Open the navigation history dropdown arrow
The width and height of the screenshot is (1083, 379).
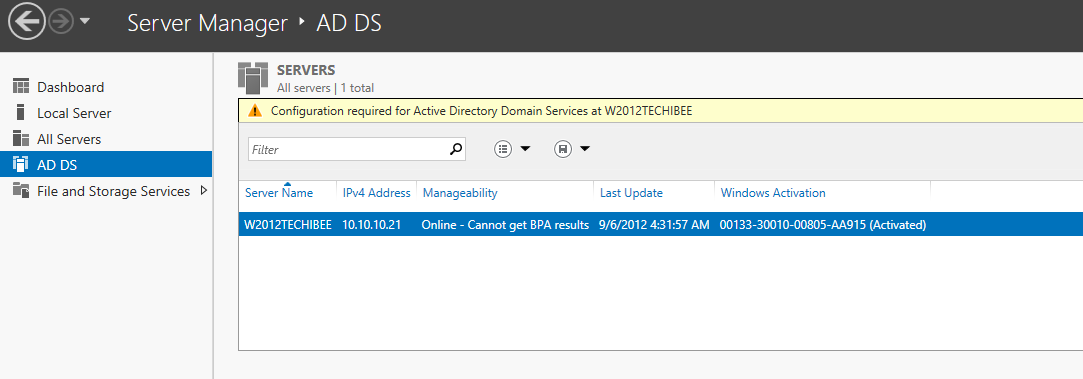[84, 21]
